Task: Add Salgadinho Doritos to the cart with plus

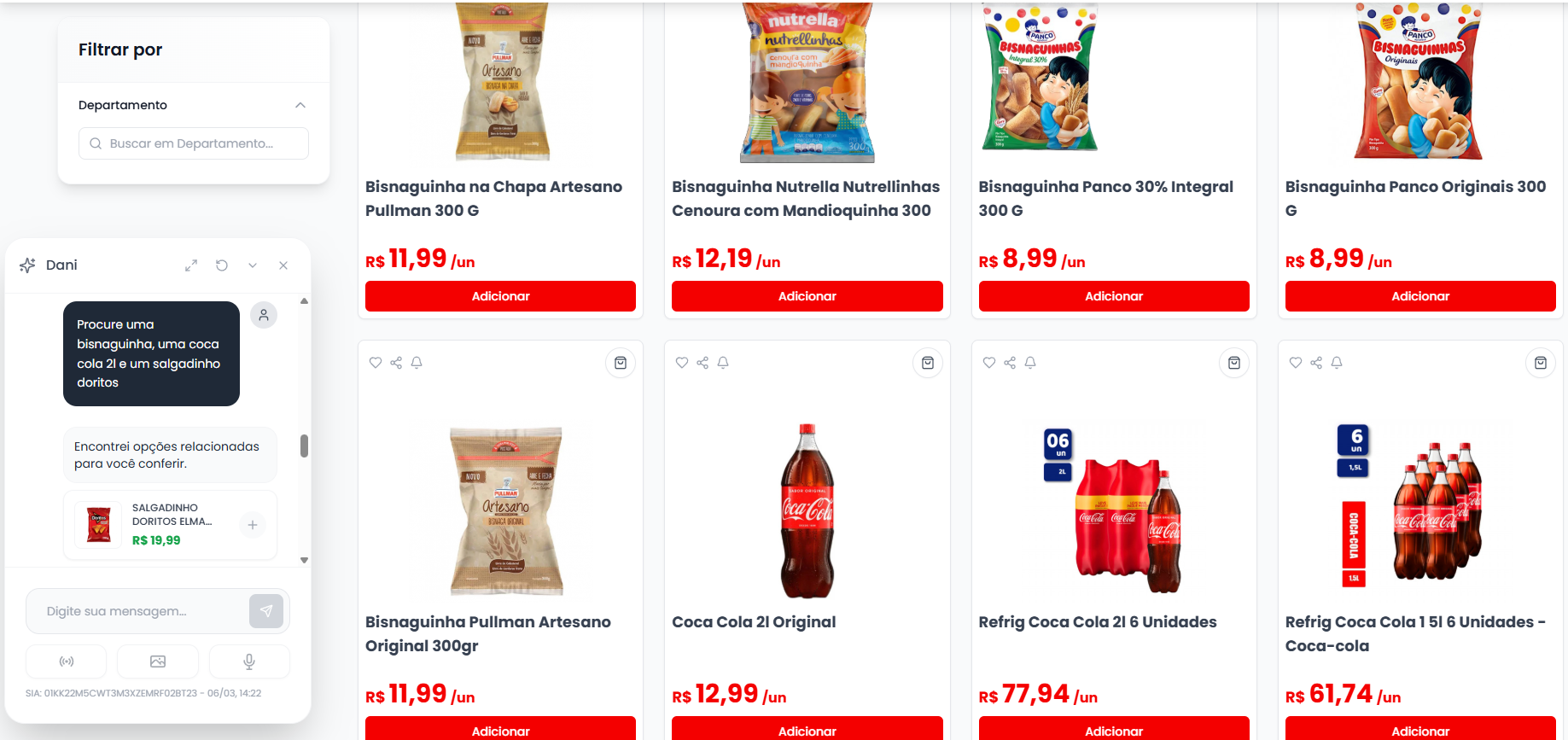Action: point(253,525)
